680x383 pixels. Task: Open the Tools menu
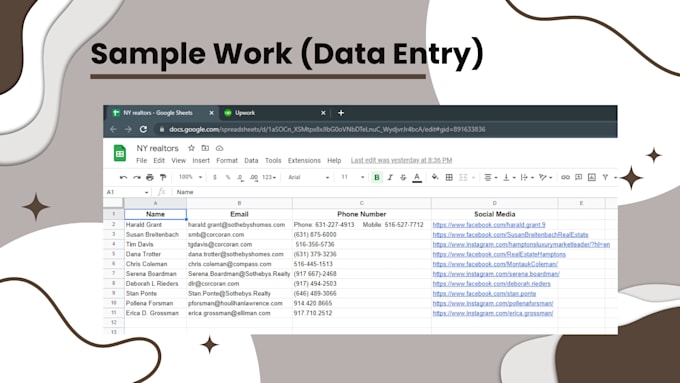point(273,160)
